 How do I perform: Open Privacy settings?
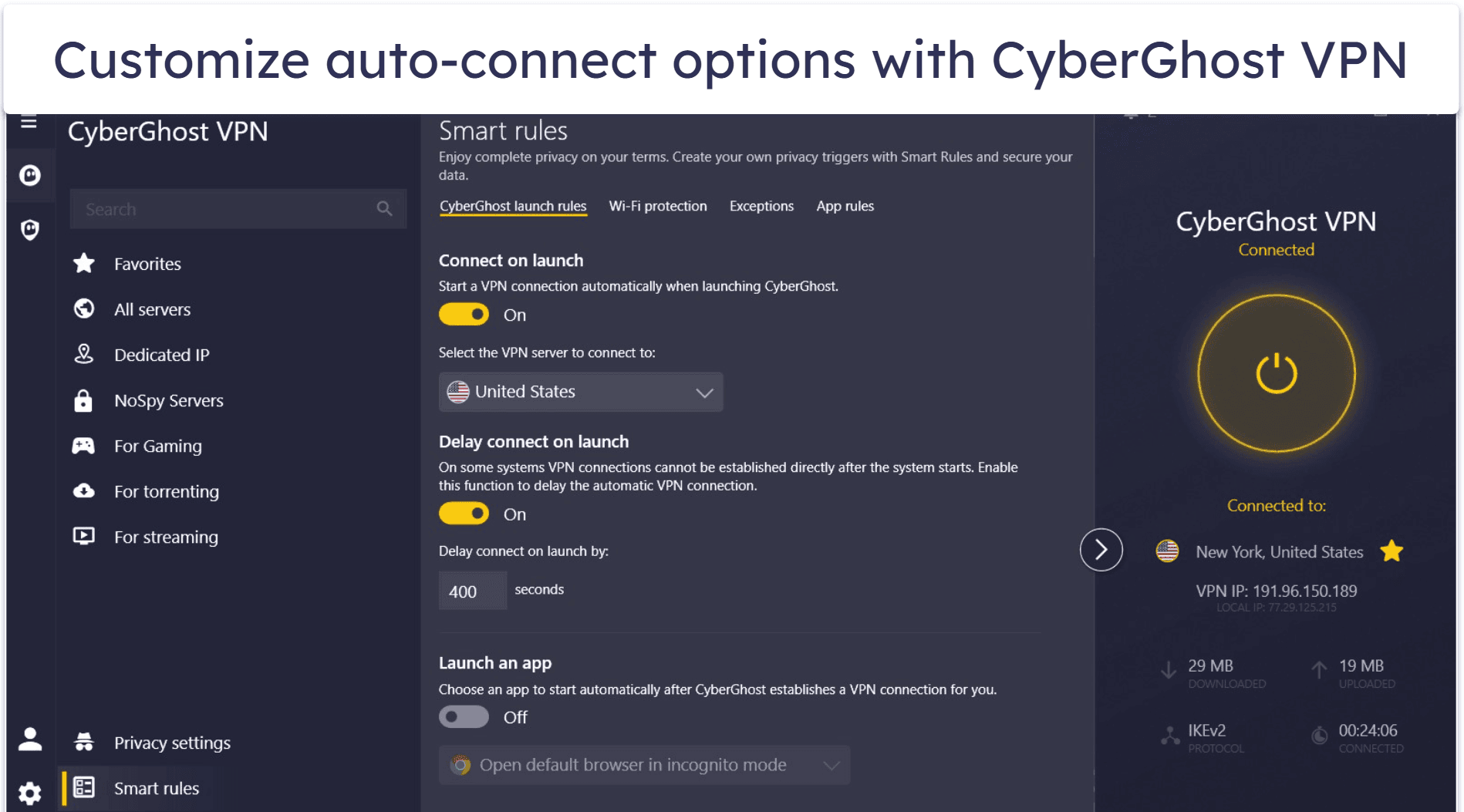click(x=172, y=742)
